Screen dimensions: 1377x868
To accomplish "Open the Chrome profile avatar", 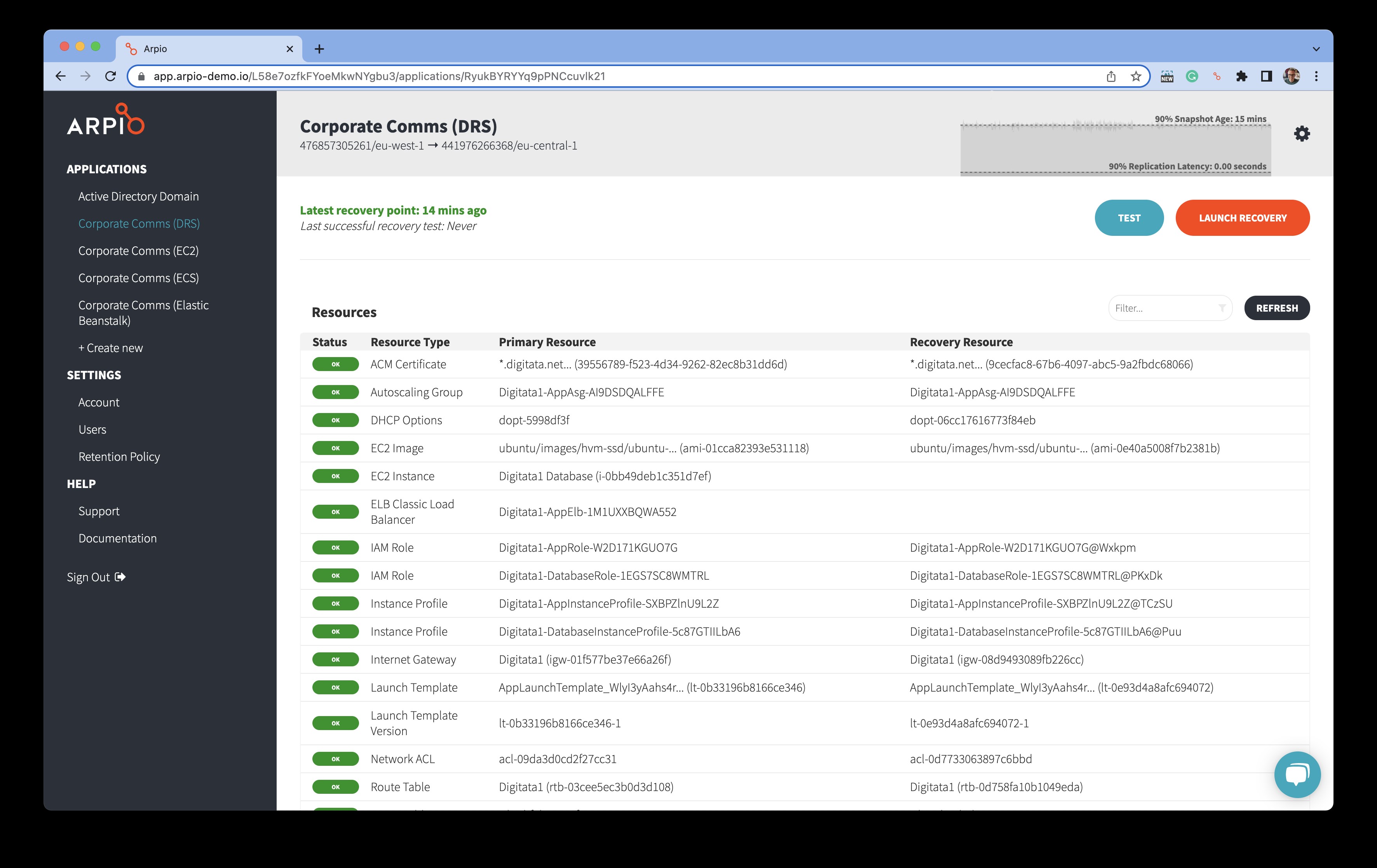I will pyautogui.click(x=1291, y=76).
